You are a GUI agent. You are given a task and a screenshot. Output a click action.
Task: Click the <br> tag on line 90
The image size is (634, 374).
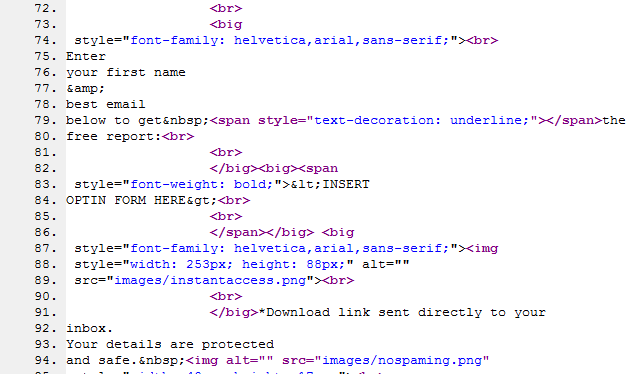[226, 296]
